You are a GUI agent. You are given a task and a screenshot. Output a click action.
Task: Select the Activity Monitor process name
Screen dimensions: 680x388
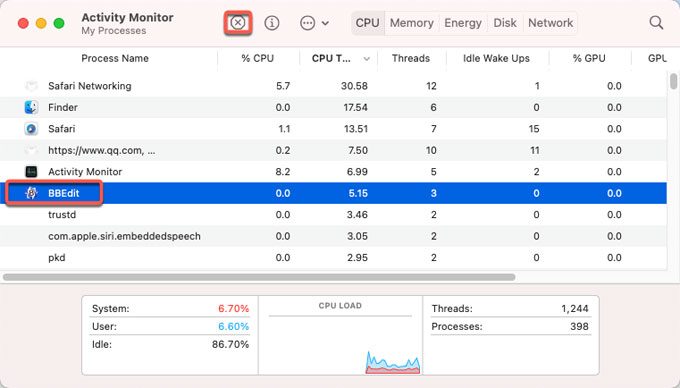(x=85, y=172)
